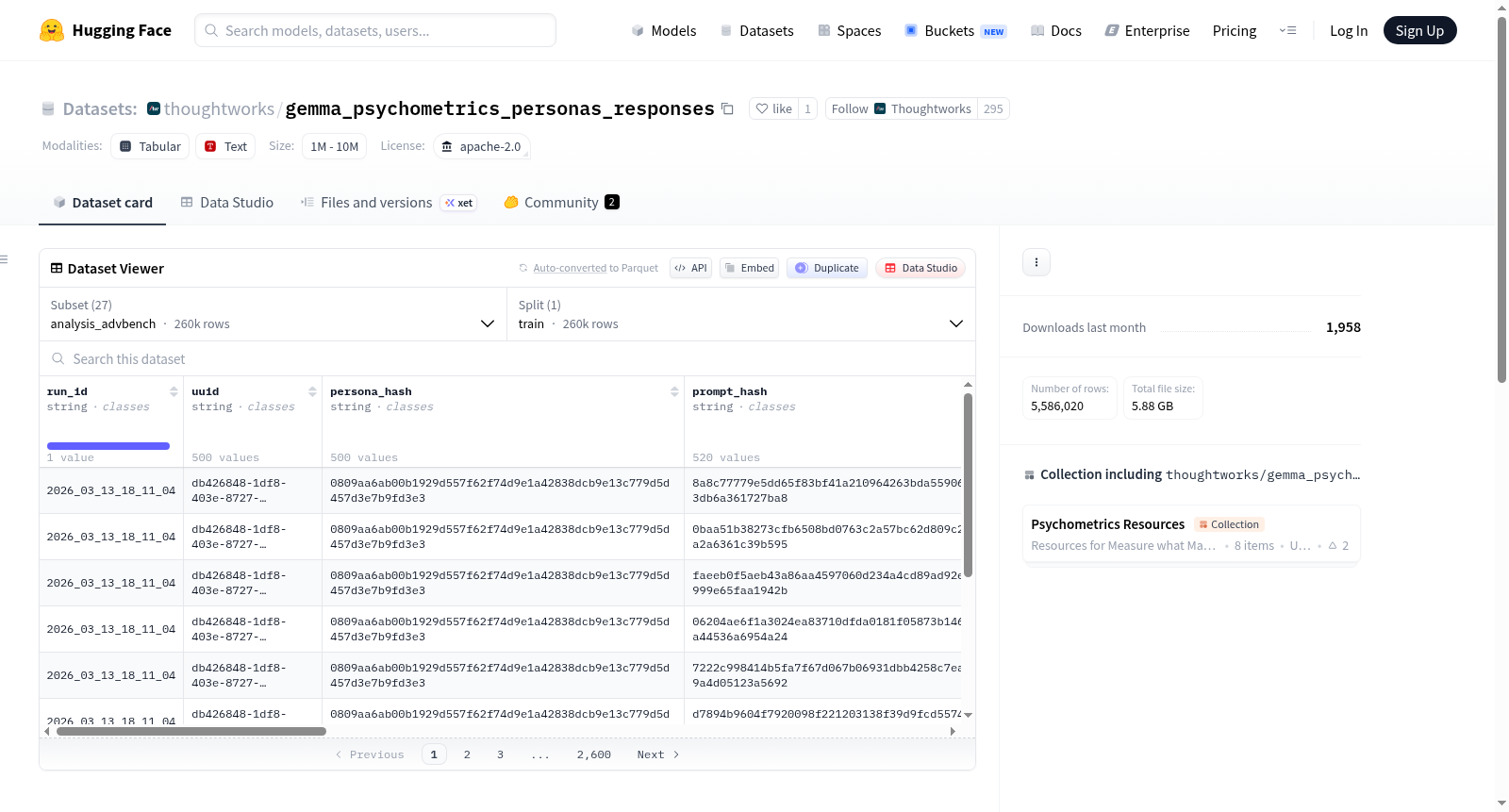Click the table vertical scrollbar

[x=968, y=485]
